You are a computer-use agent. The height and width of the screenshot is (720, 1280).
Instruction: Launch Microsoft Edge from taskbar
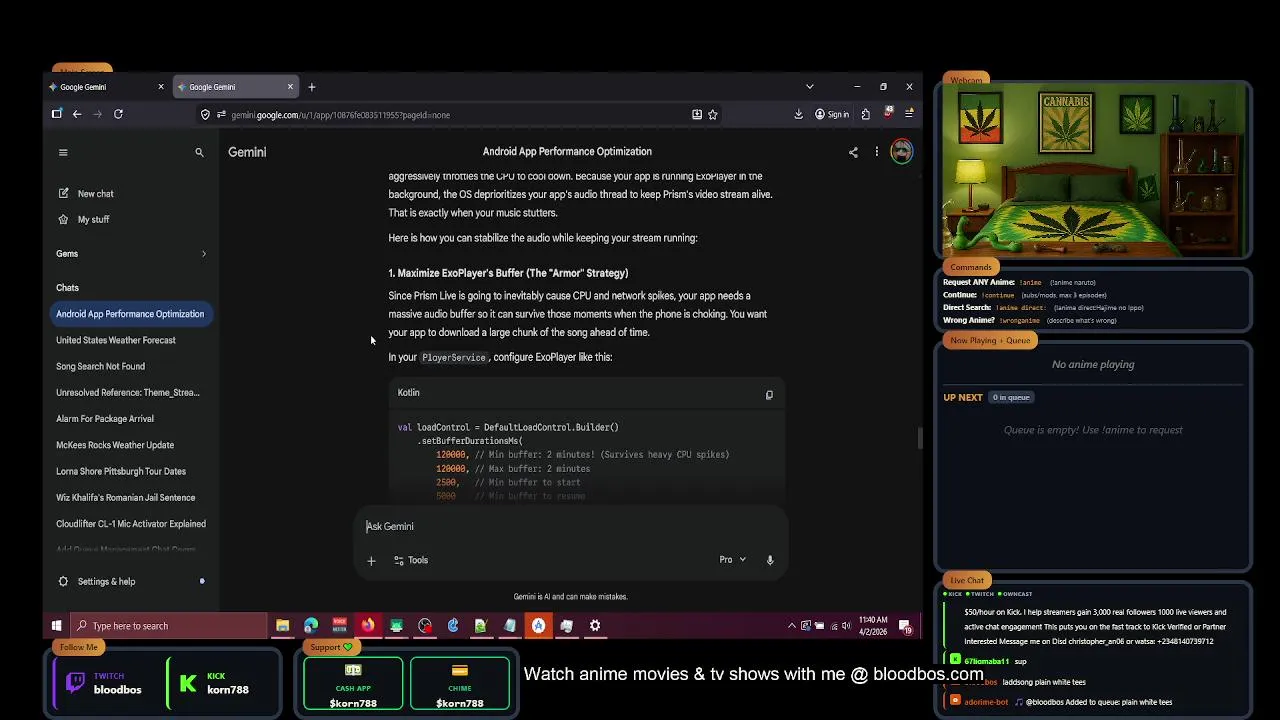point(311,626)
